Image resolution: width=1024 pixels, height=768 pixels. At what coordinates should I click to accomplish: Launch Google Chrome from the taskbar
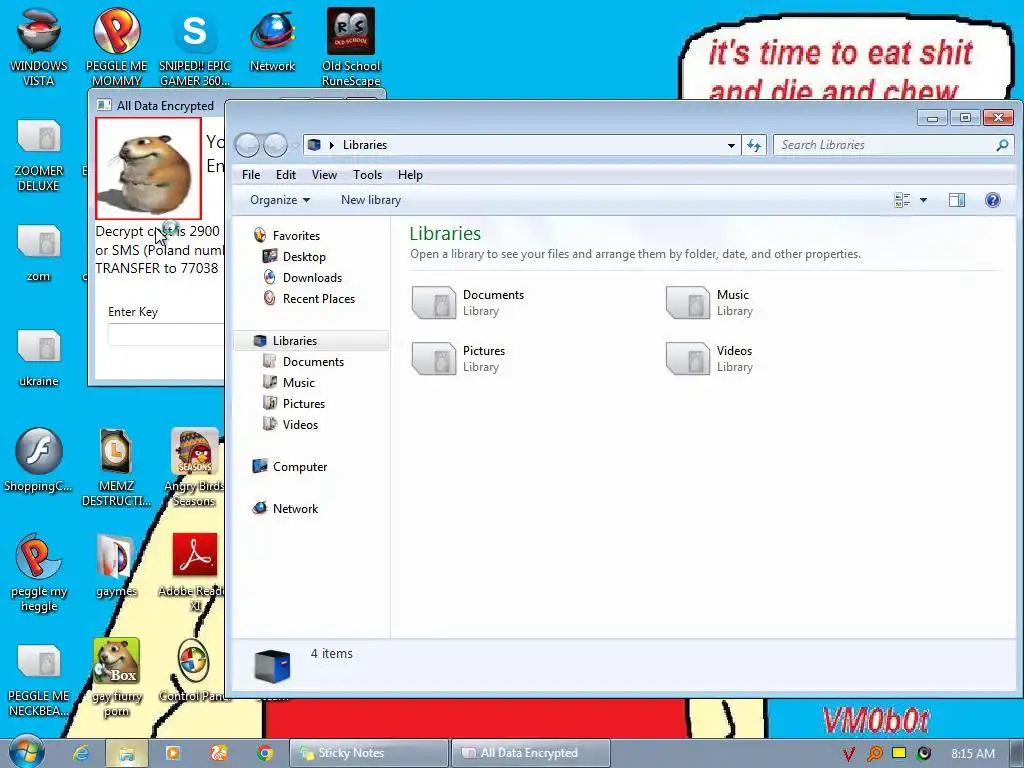[x=264, y=753]
